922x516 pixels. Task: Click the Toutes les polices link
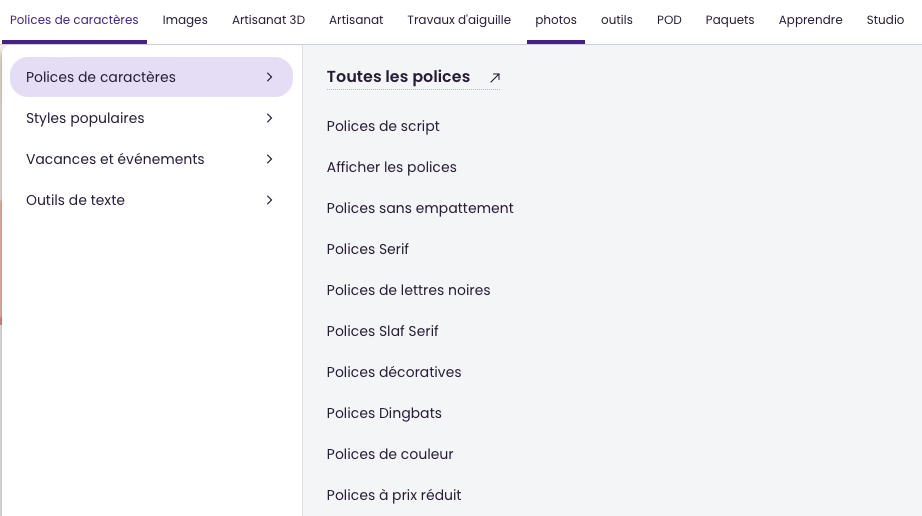pyautogui.click(x=398, y=77)
